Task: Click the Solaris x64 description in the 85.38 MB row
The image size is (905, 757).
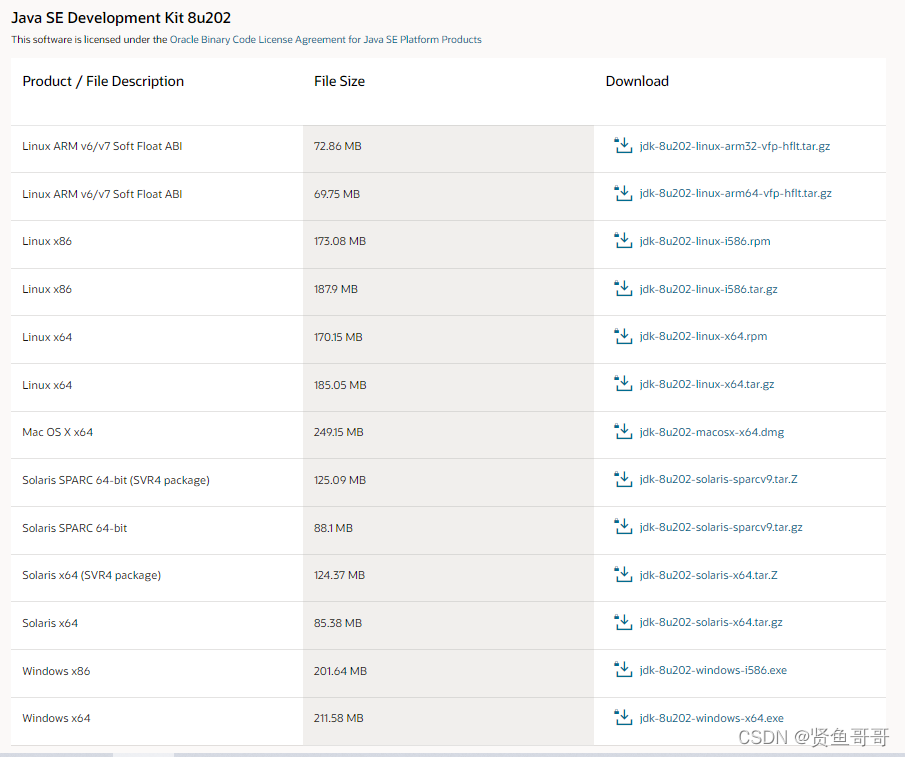Action: coord(50,623)
